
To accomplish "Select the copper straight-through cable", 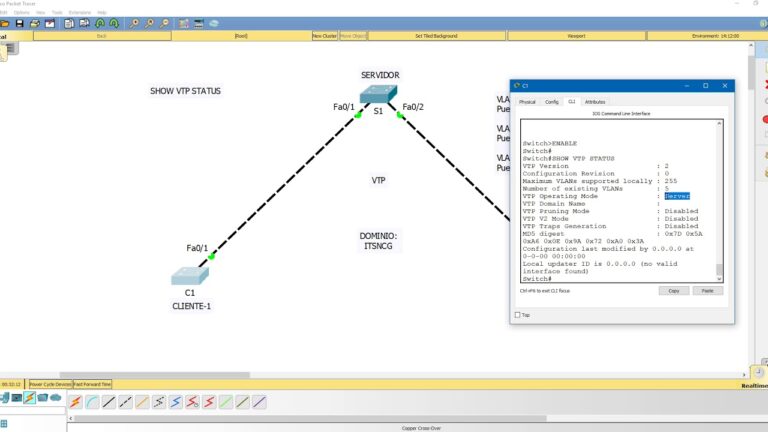I will [109, 402].
